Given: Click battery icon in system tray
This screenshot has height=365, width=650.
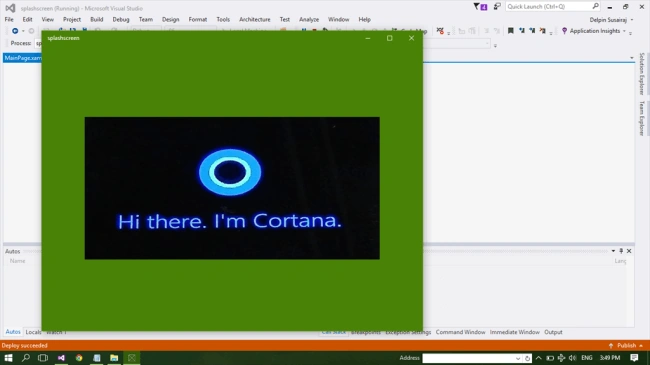Looking at the screenshot, I should [x=550, y=358].
